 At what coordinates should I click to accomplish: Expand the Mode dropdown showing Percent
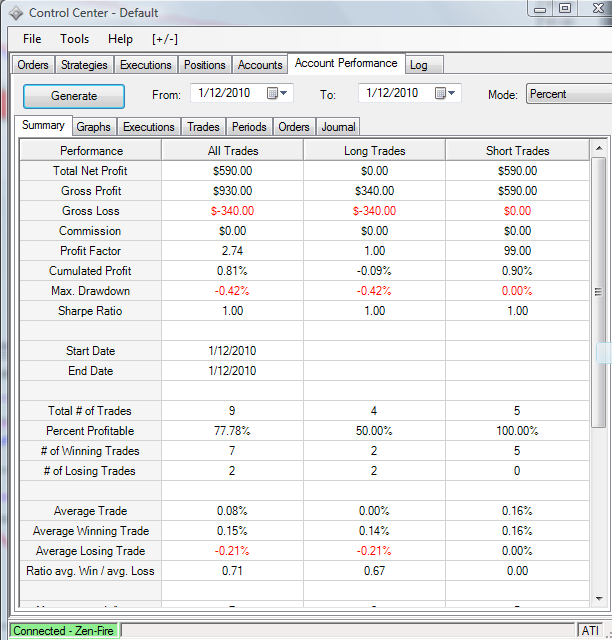[569, 94]
